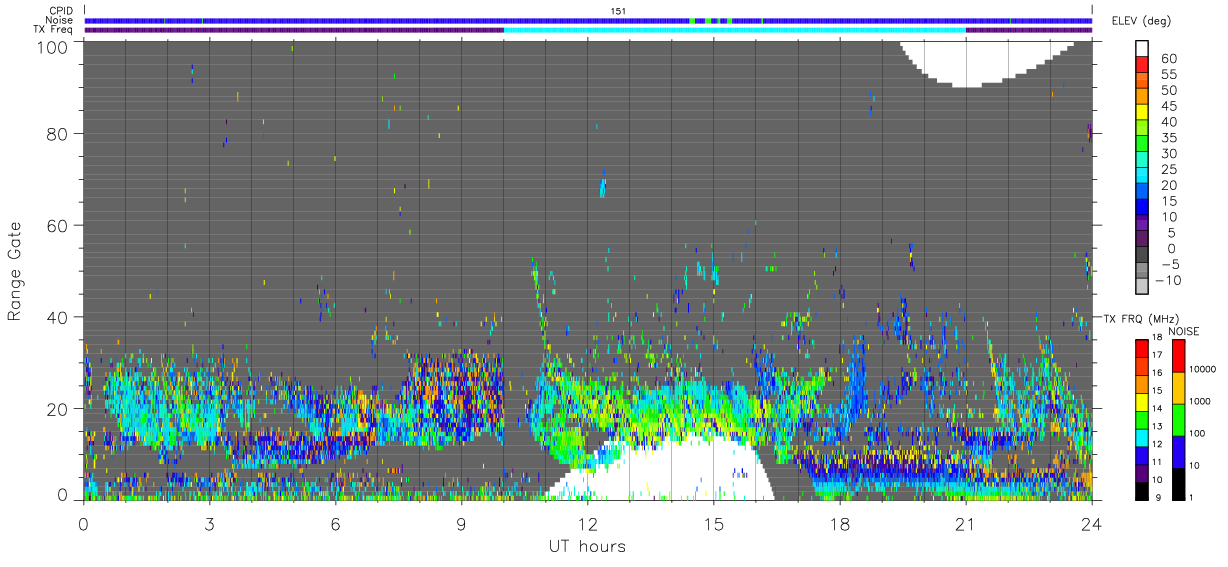The height and width of the screenshot is (567, 1228).
Task: Pick the yellow ELEV swatch near 45
Action: [x=1142, y=113]
